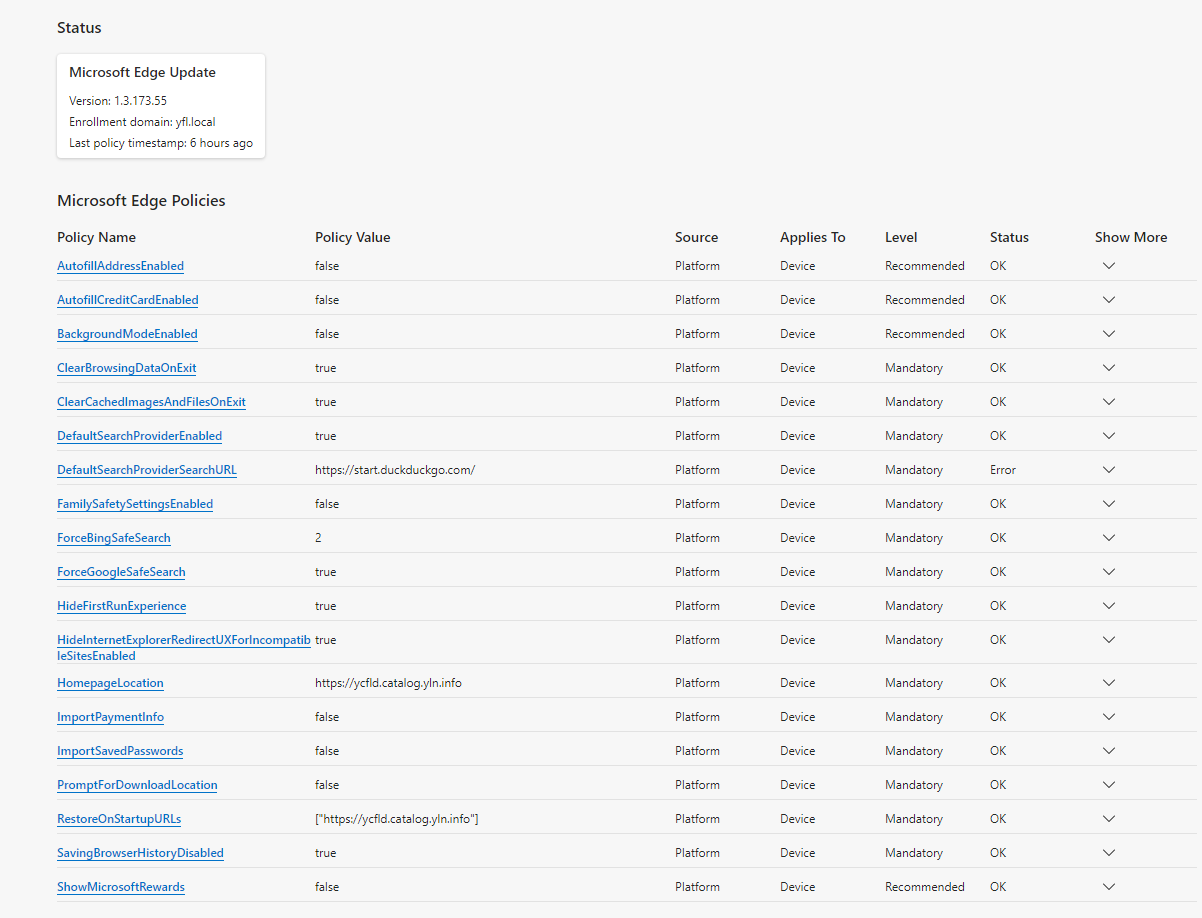
Task: Expand Show More for HomepageLocation
Action: click(x=1108, y=683)
